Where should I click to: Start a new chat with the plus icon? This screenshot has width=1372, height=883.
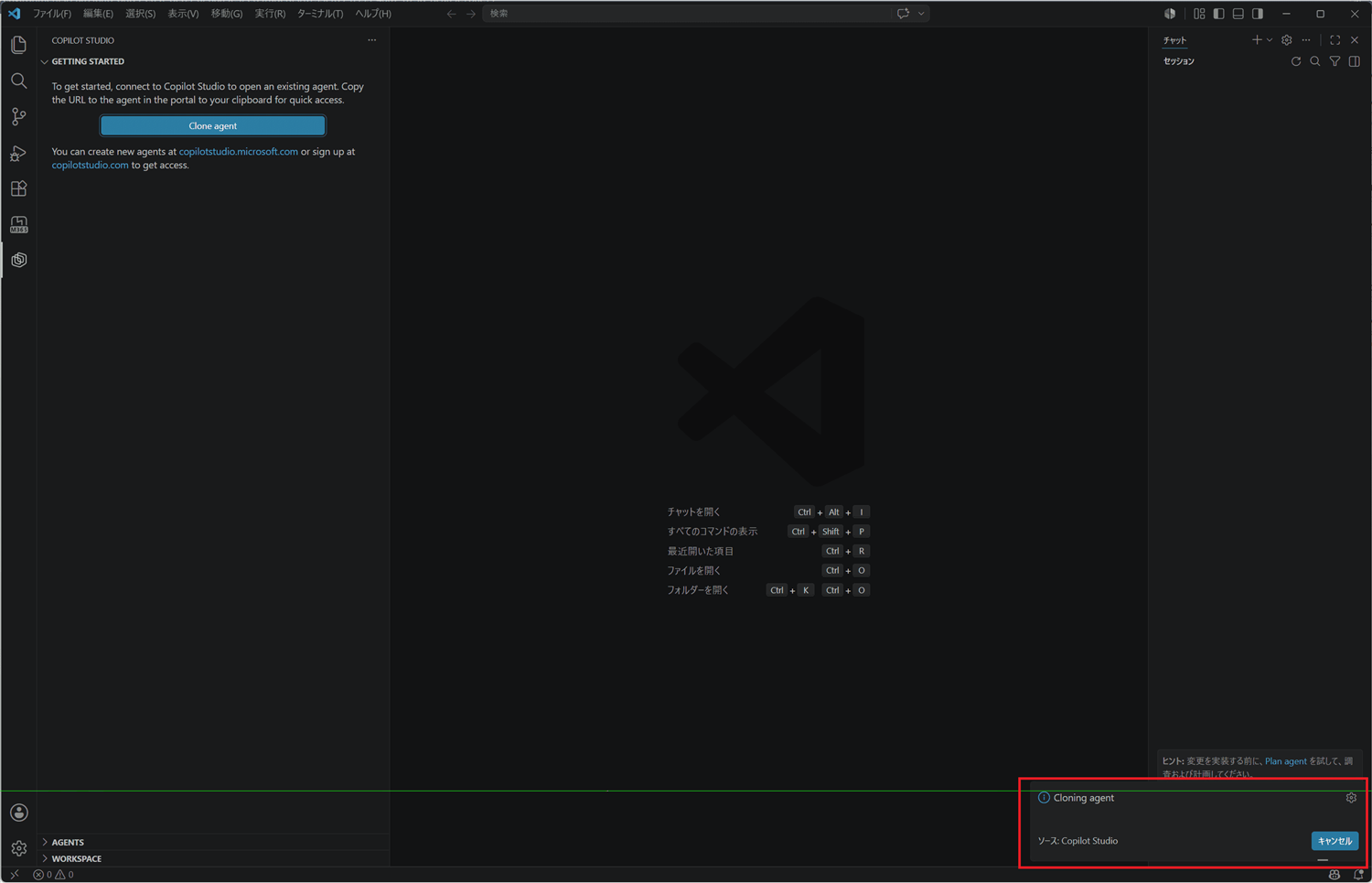tap(1257, 40)
